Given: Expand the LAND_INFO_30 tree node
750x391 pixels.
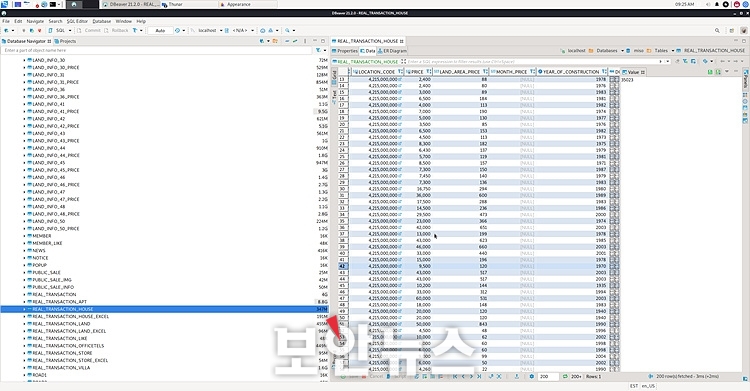Looking at the screenshot, I should point(24,60).
